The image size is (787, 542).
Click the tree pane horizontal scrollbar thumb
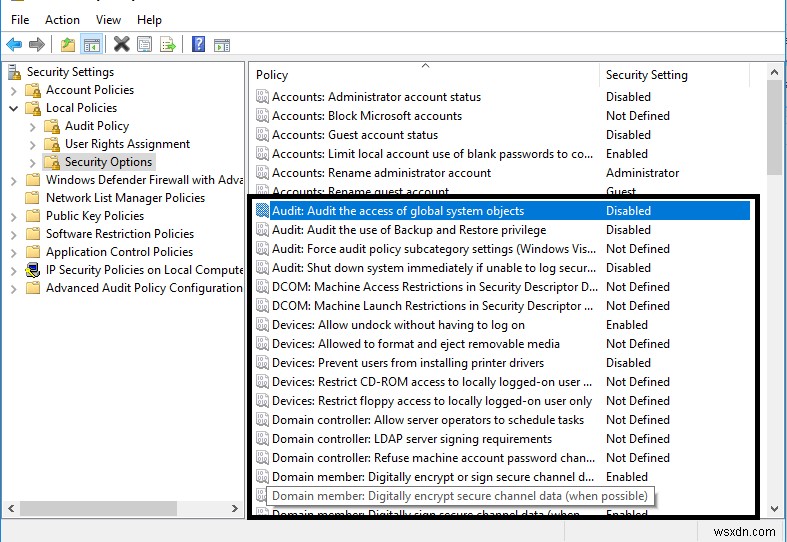[x=98, y=508]
